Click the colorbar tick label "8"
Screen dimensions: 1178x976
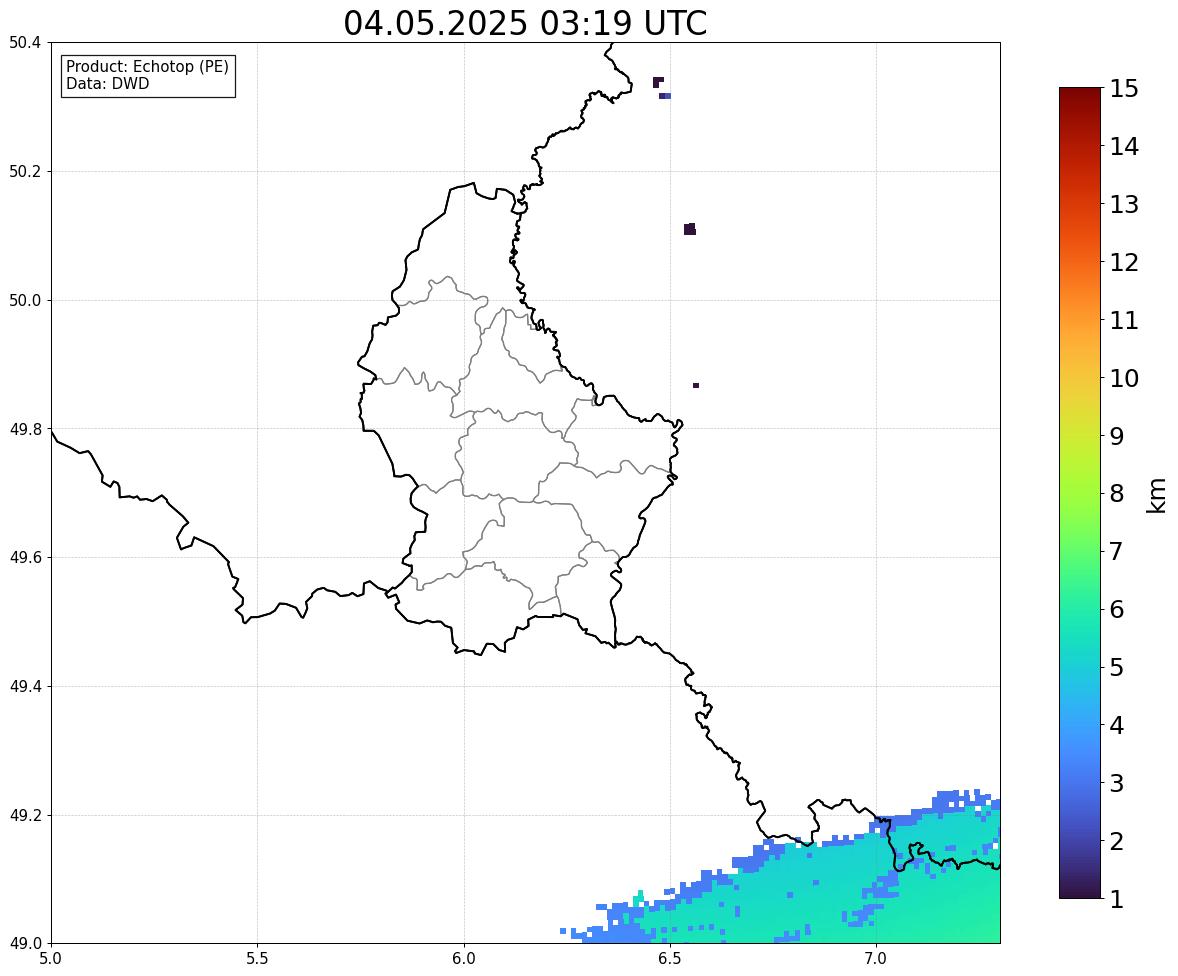[x=1117, y=494]
